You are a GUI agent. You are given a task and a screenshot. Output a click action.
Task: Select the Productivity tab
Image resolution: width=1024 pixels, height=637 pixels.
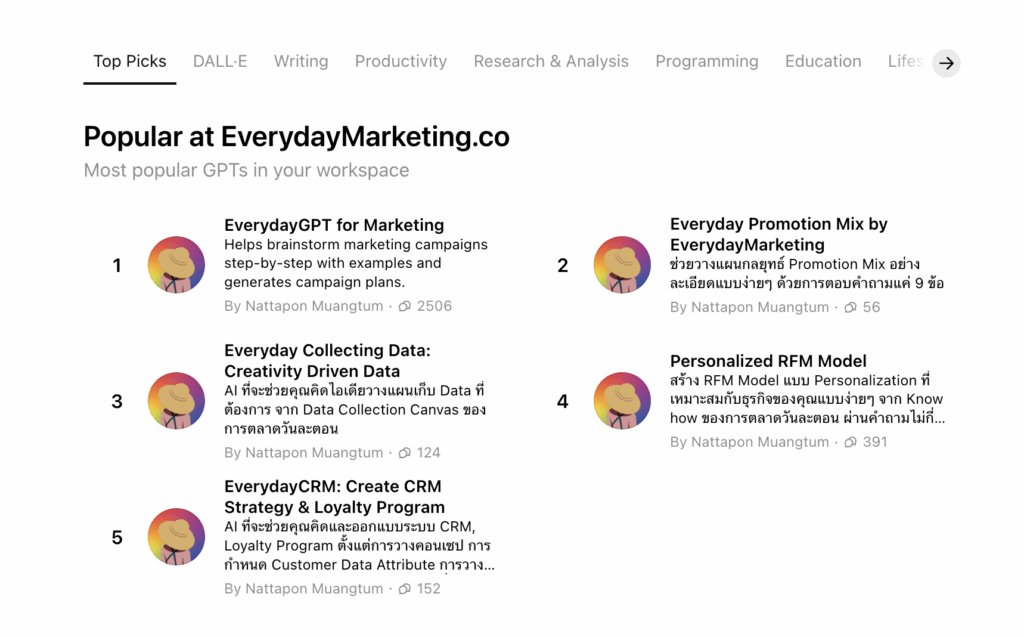401,61
